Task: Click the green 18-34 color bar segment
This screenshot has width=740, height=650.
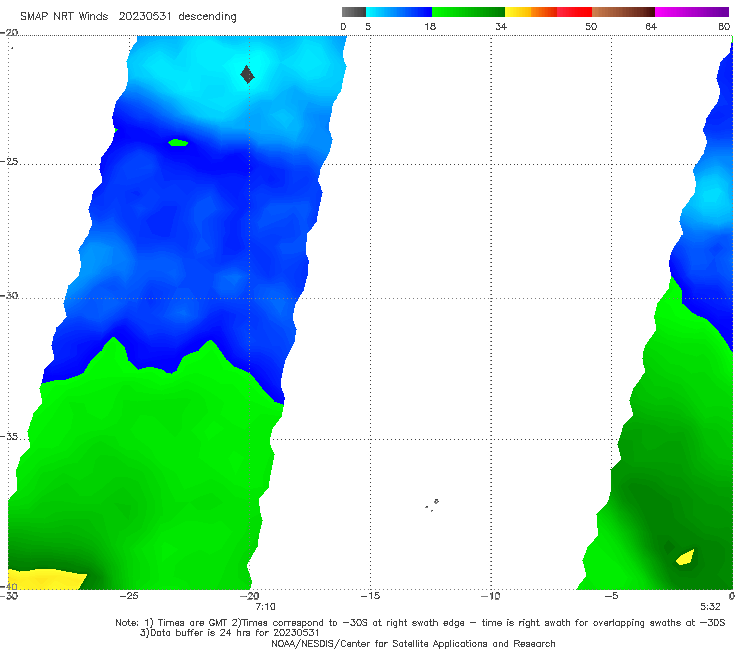Action: pos(468,12)
